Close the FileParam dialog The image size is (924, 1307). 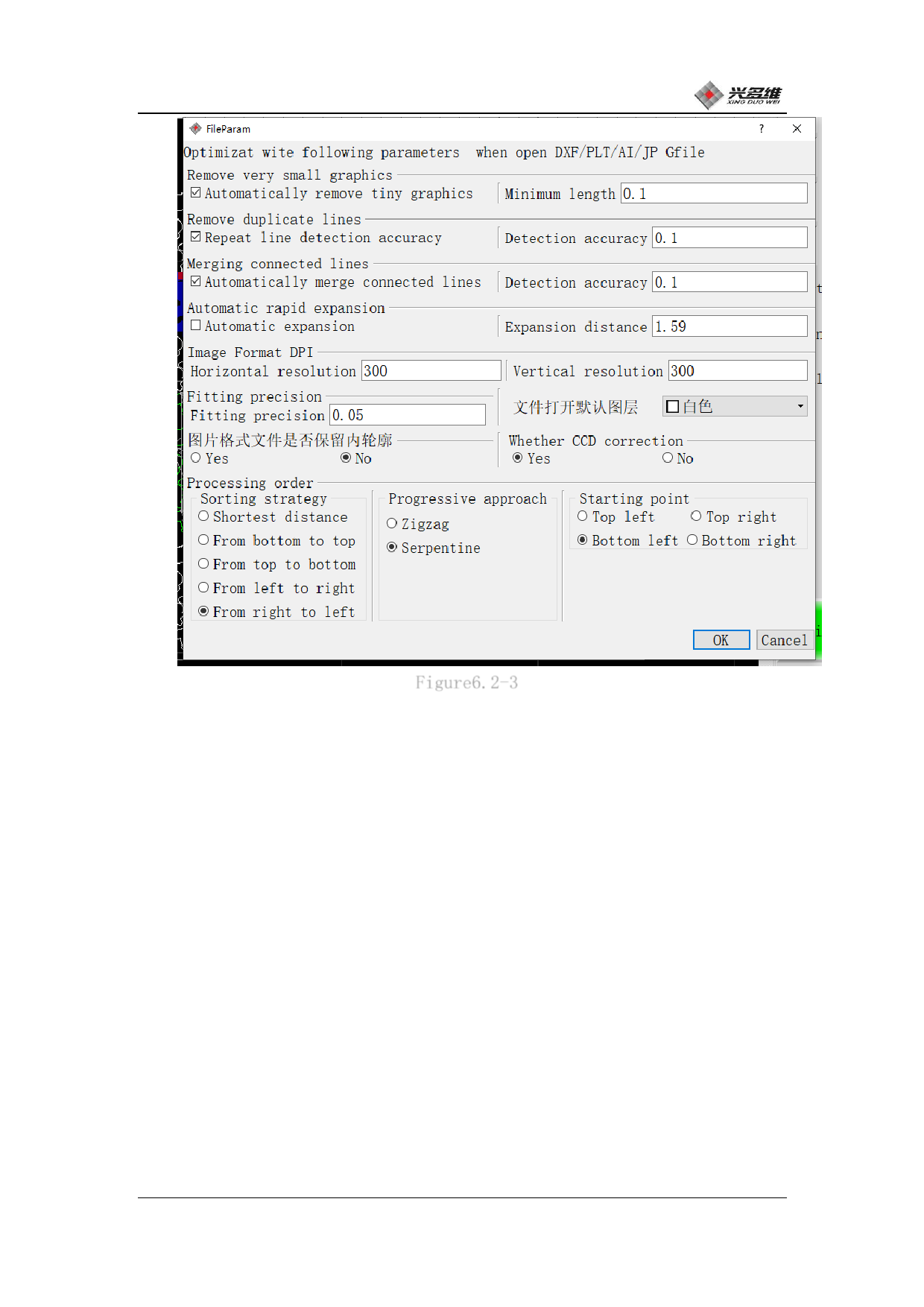coord(797,129)
